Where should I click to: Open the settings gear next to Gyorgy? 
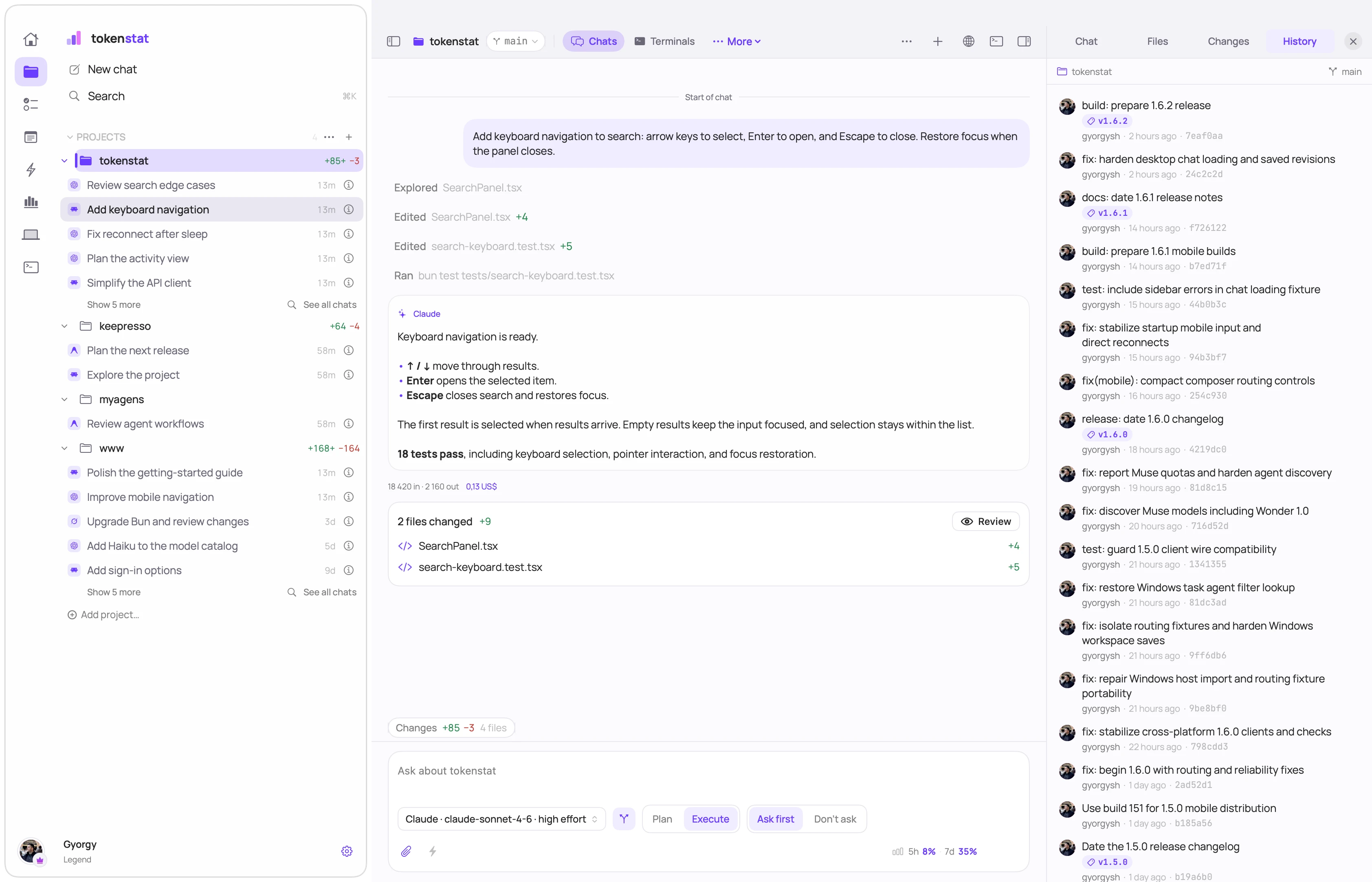347,851
